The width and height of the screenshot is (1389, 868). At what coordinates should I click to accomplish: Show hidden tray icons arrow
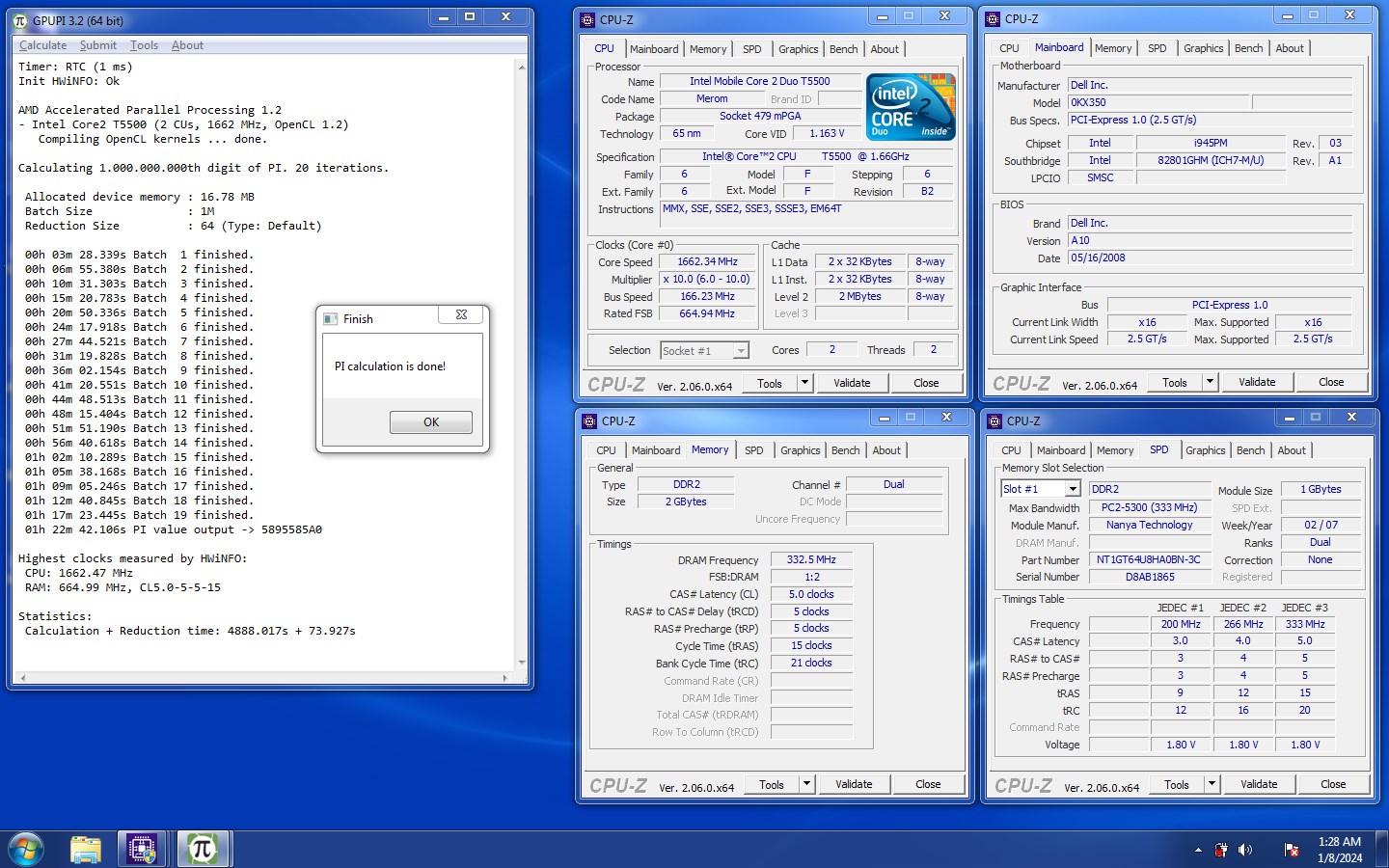[x=1198, y=850]
